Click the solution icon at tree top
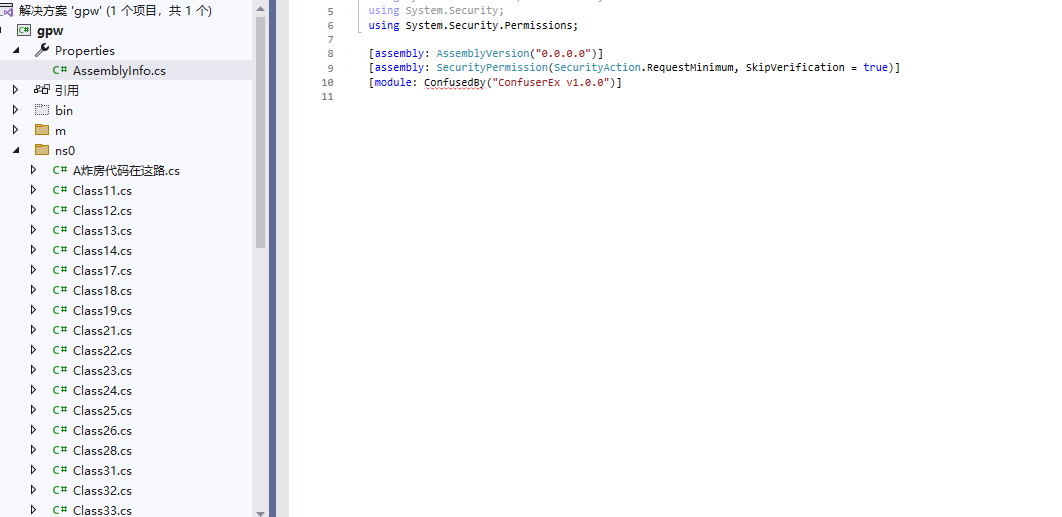 pyautogui.click(x=8, y=10)
